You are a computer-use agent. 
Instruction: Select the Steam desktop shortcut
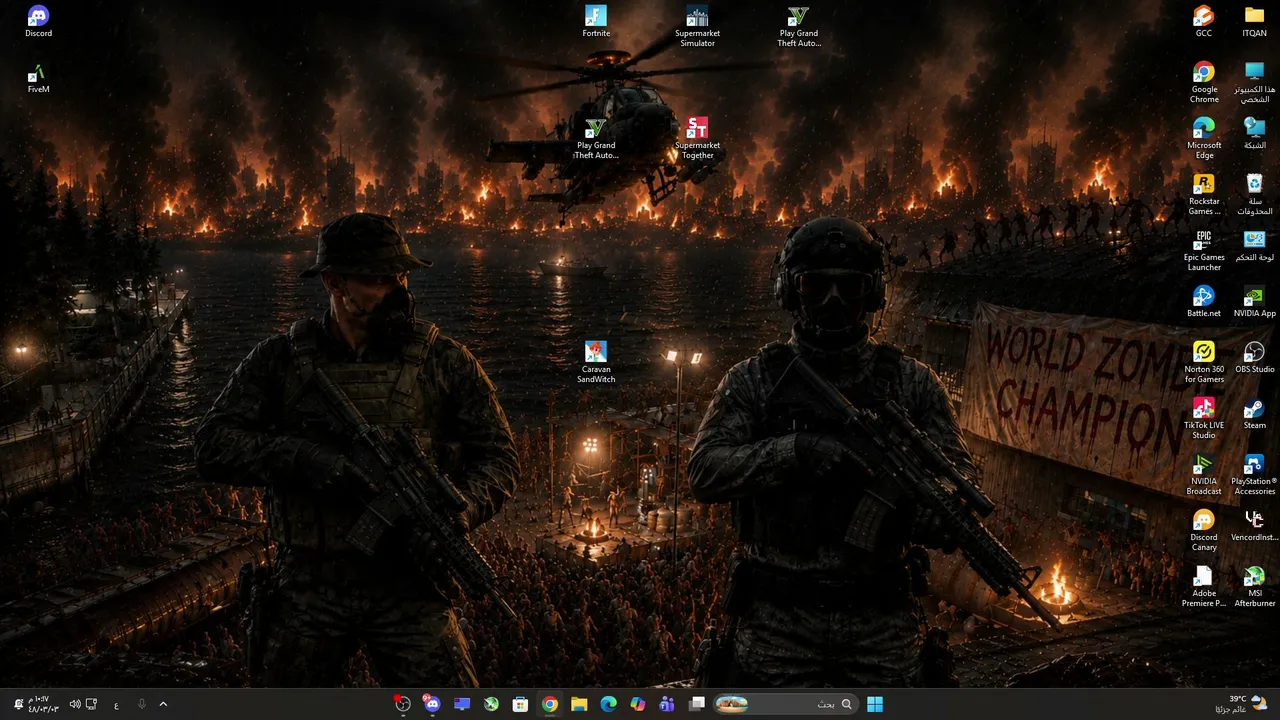[1254, 414]
